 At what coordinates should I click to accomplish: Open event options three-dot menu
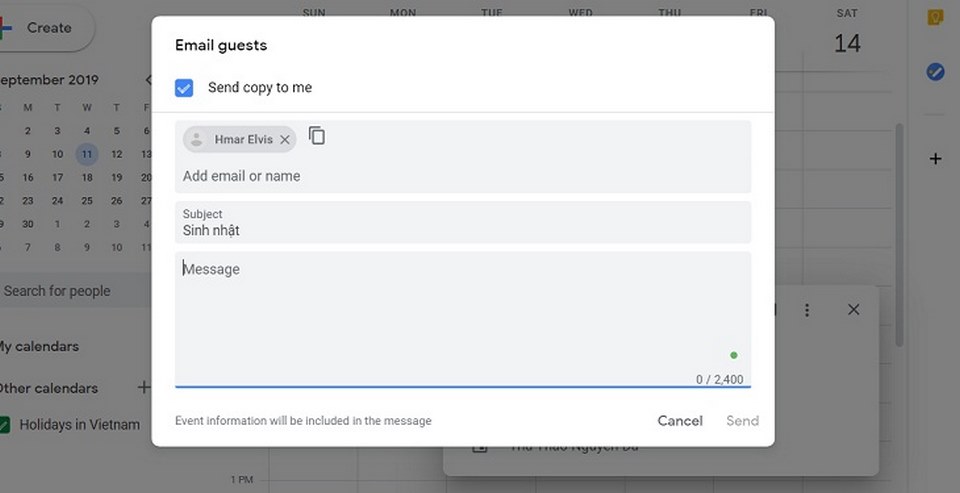[x=807, y=310]
